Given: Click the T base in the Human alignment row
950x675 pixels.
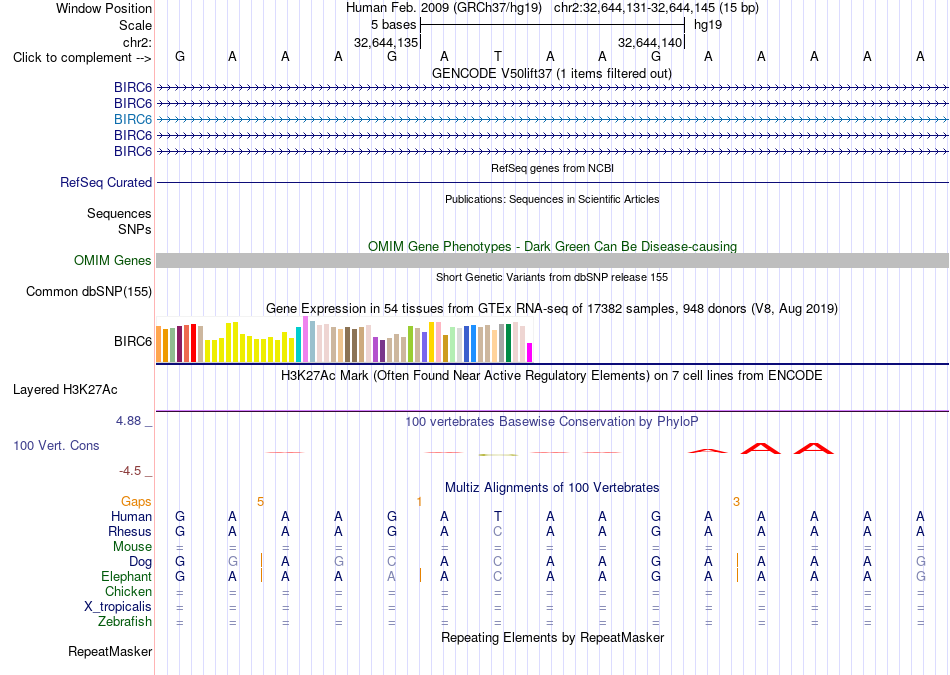Looking at the screenshot, I should point(497,516).
